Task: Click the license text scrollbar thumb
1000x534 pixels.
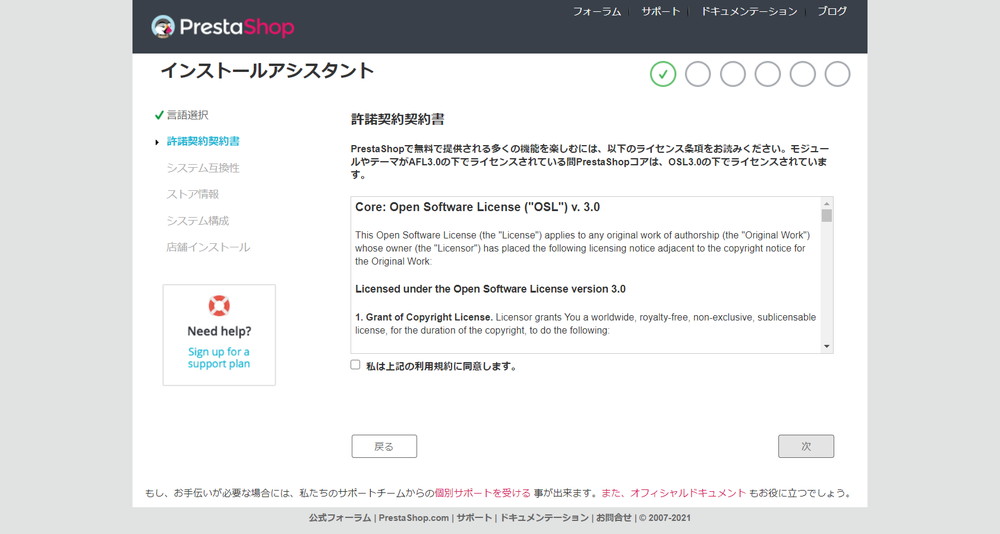Action: click(827, 216)
